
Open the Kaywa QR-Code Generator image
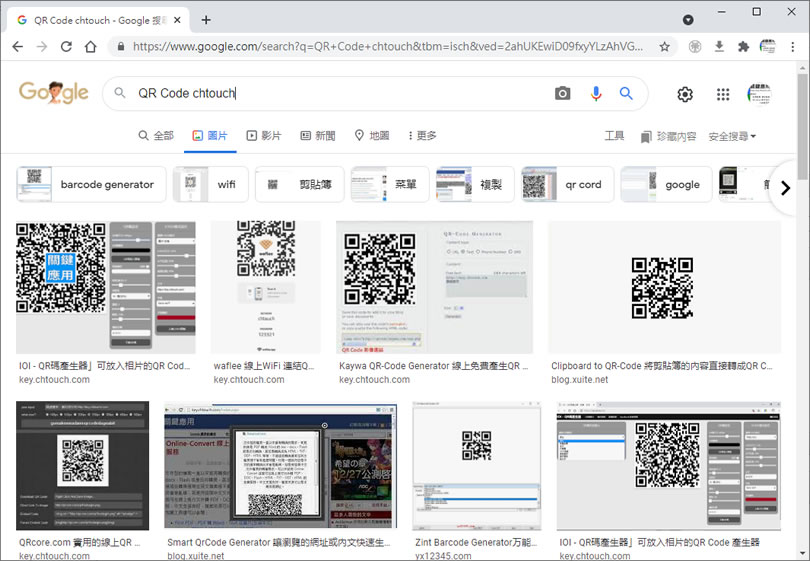pyautogui.click(x=434, y=287)
